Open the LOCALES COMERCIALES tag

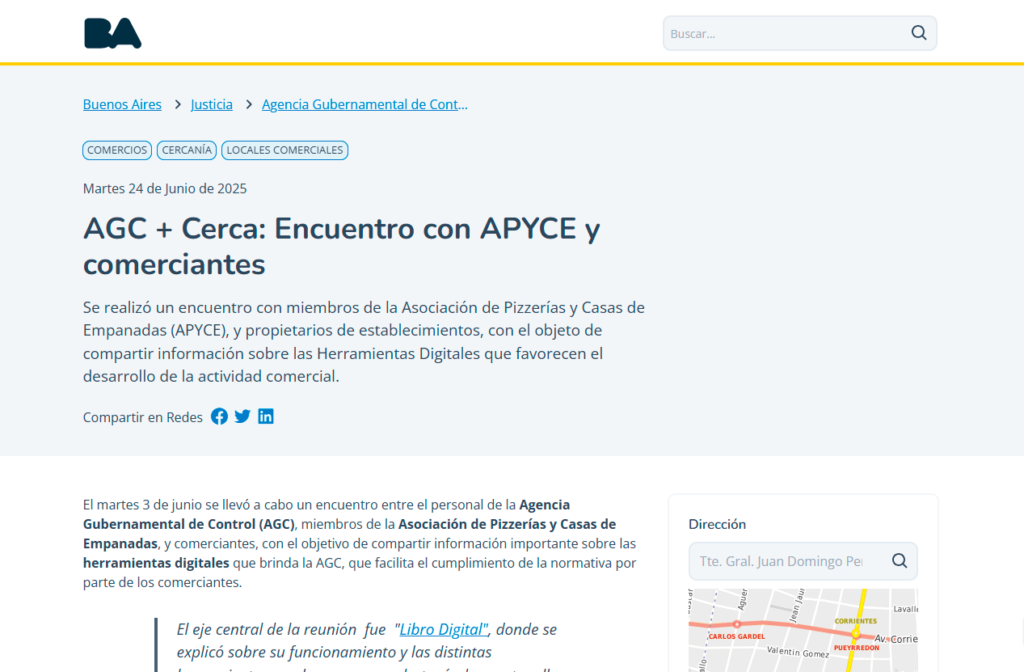coord(285,150)
